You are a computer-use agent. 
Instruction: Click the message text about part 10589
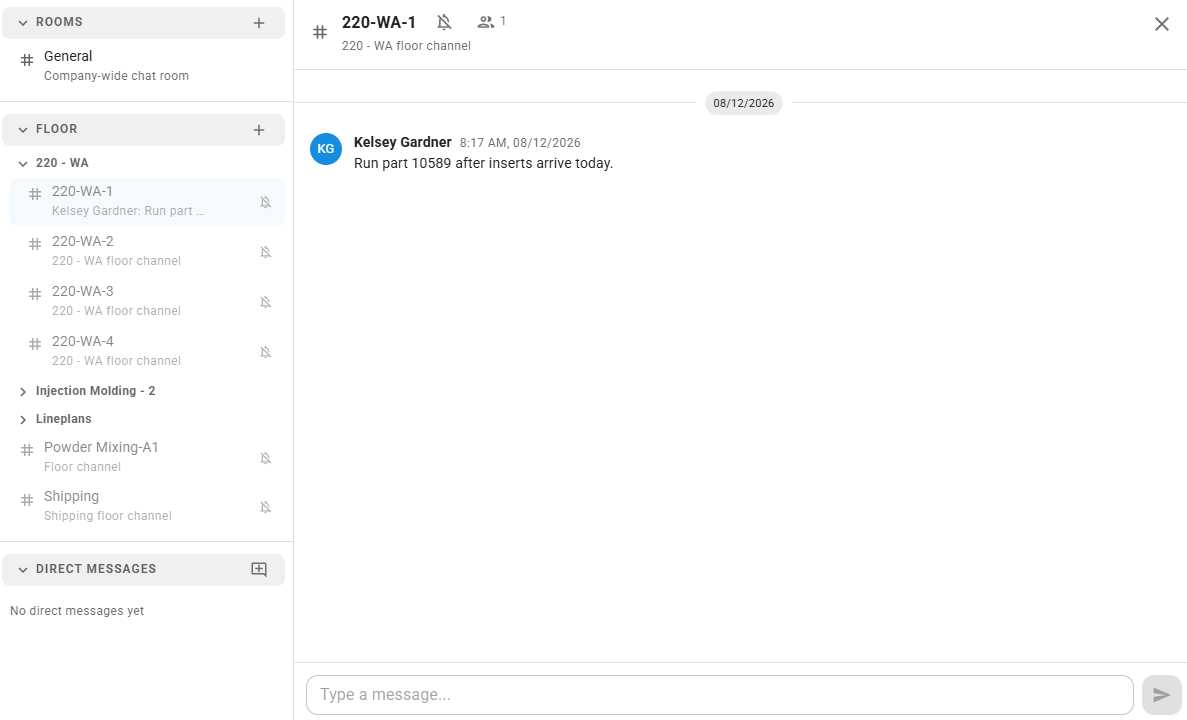[x=484, y=164]
